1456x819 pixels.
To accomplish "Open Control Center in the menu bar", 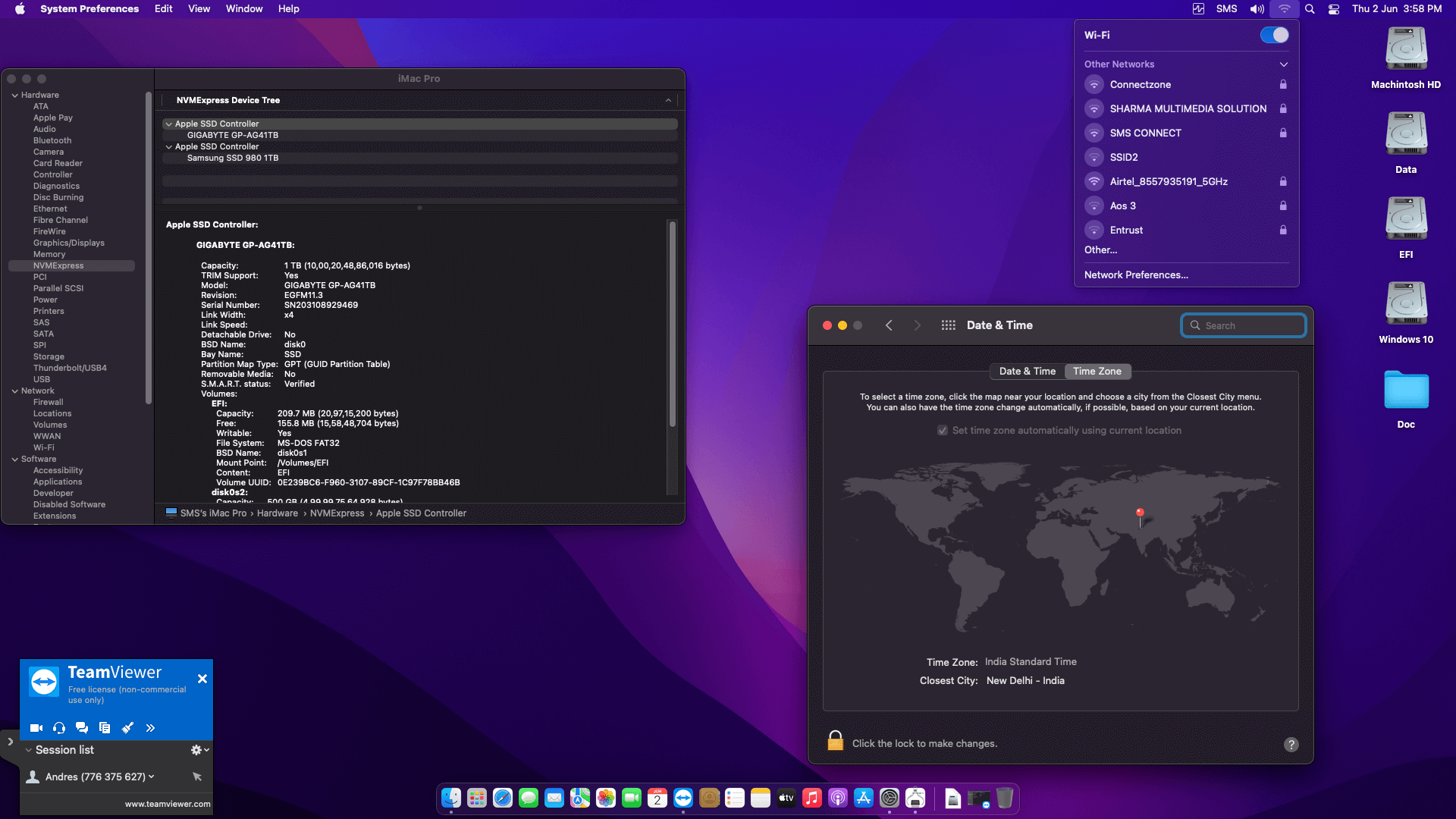I will 1334,9.
